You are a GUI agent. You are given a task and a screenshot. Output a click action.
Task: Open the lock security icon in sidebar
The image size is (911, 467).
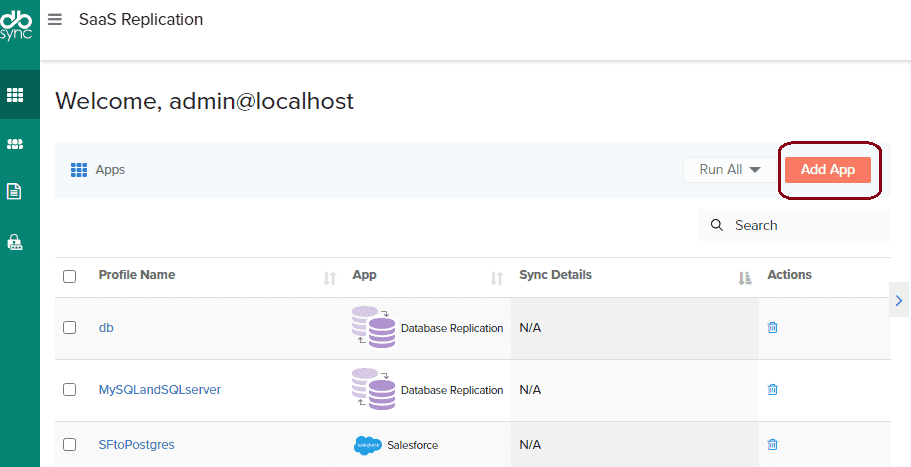pos(15,241)
